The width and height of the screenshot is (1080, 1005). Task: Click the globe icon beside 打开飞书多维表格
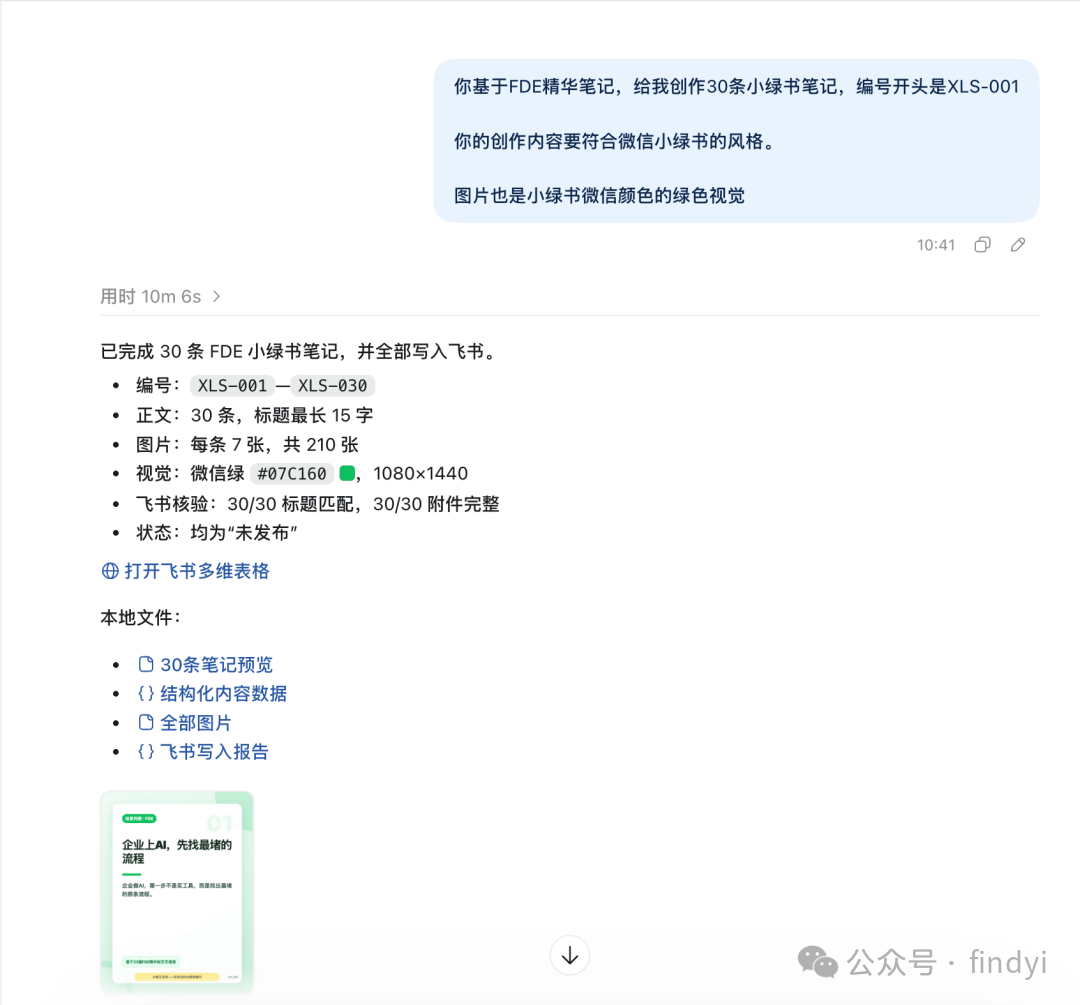coord(110,571)
